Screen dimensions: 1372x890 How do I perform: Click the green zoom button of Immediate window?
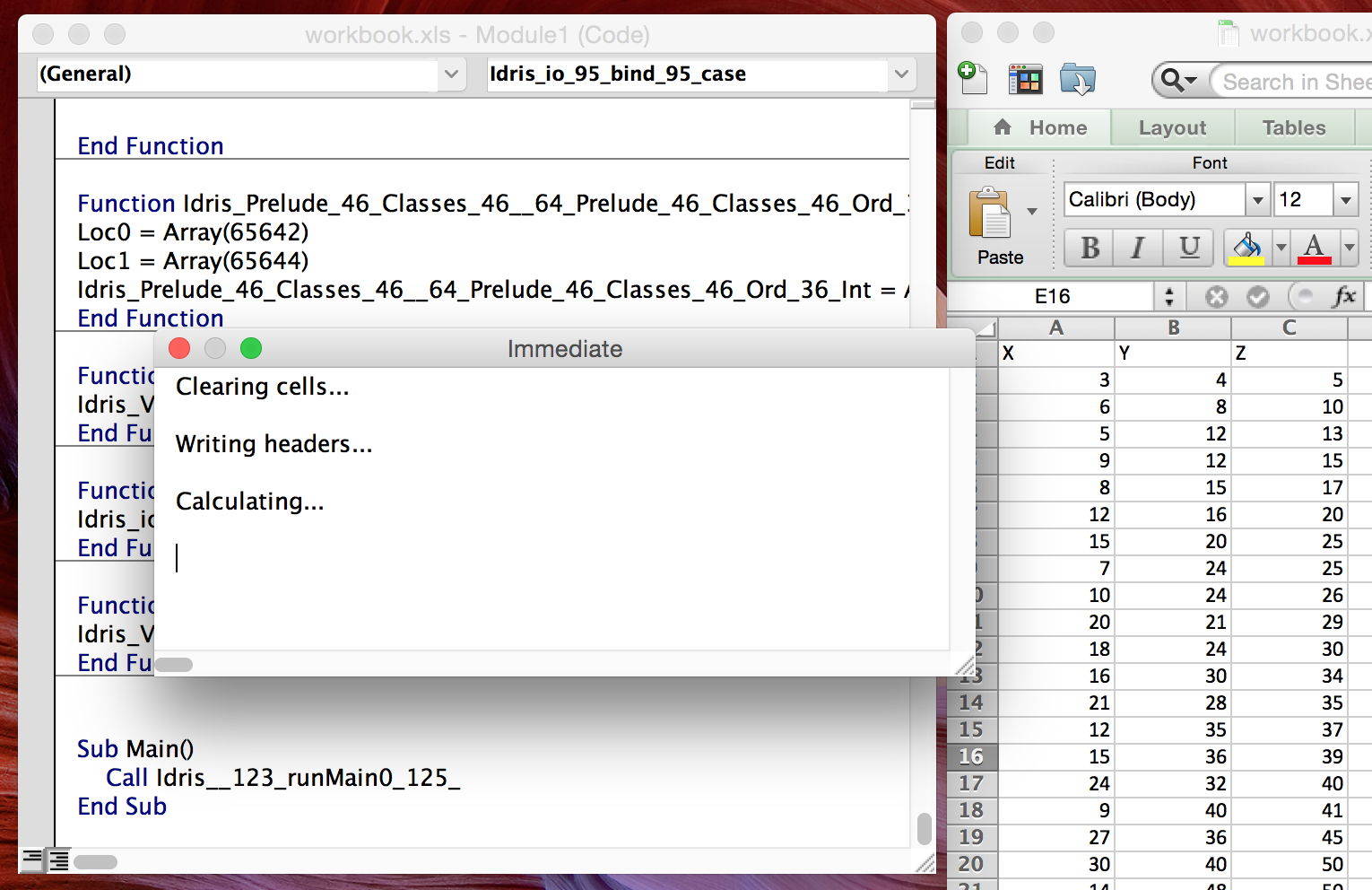point(251,348)
